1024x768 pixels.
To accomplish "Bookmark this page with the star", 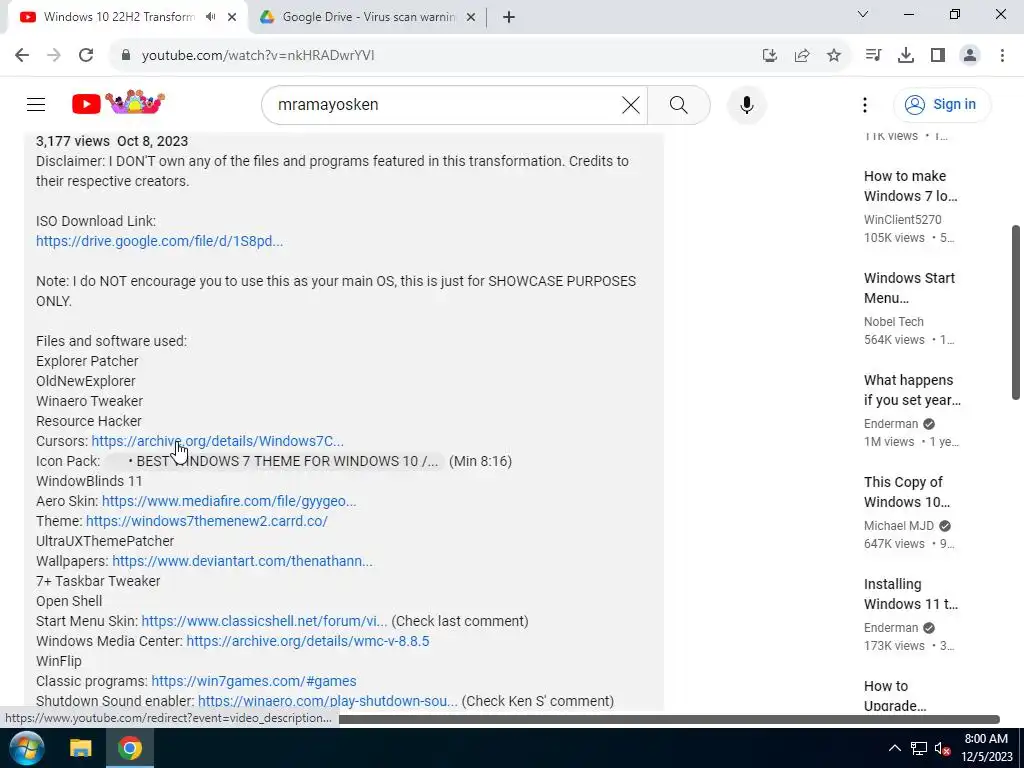I will pos(834,56).
